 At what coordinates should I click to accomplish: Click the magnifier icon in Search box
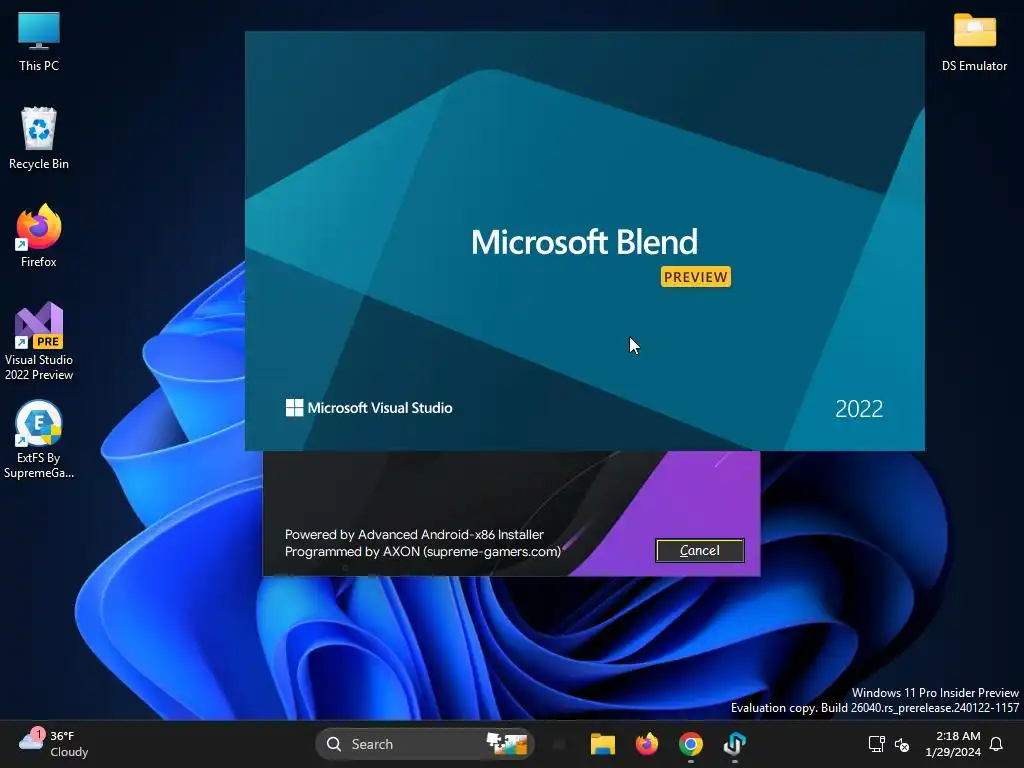click(x=334, y=744)
